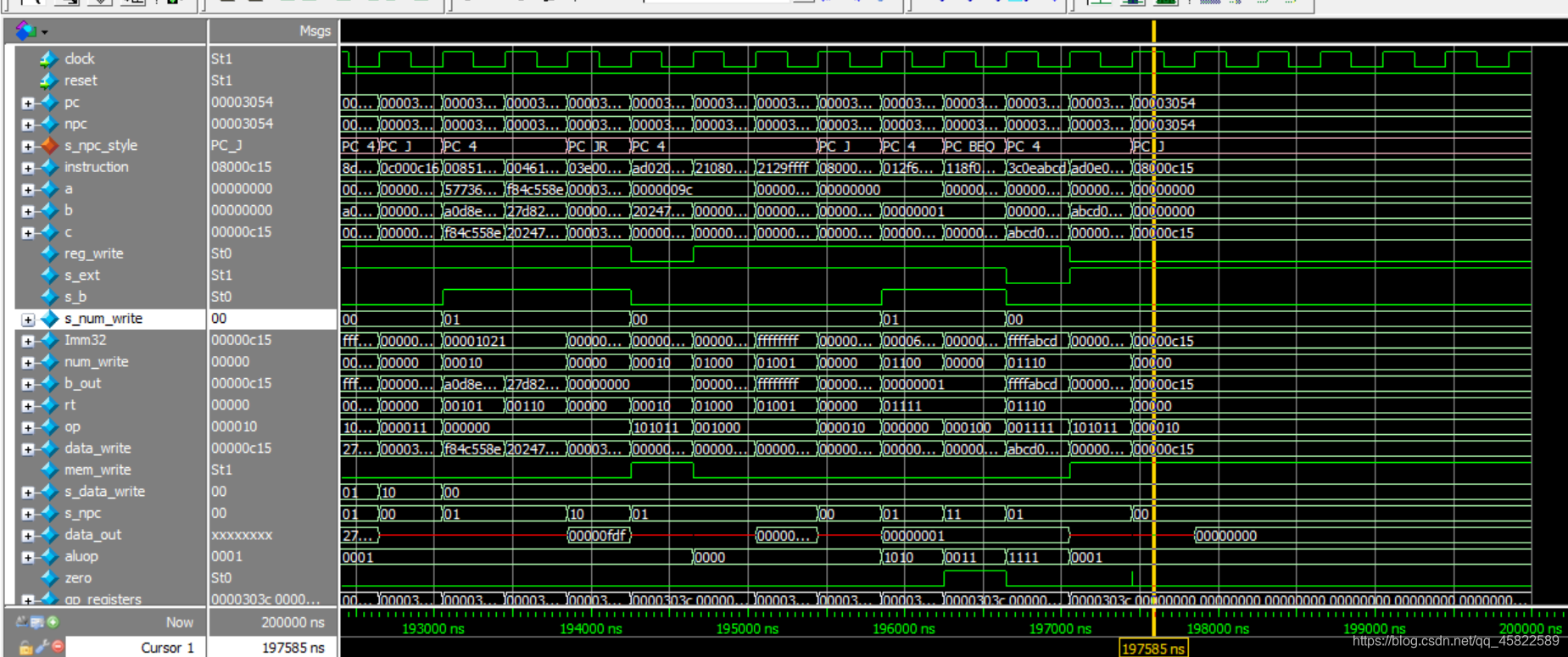This screenshot has width=1568, height=657.
Task: Expand the b_out signal bus
Action: 28,384
